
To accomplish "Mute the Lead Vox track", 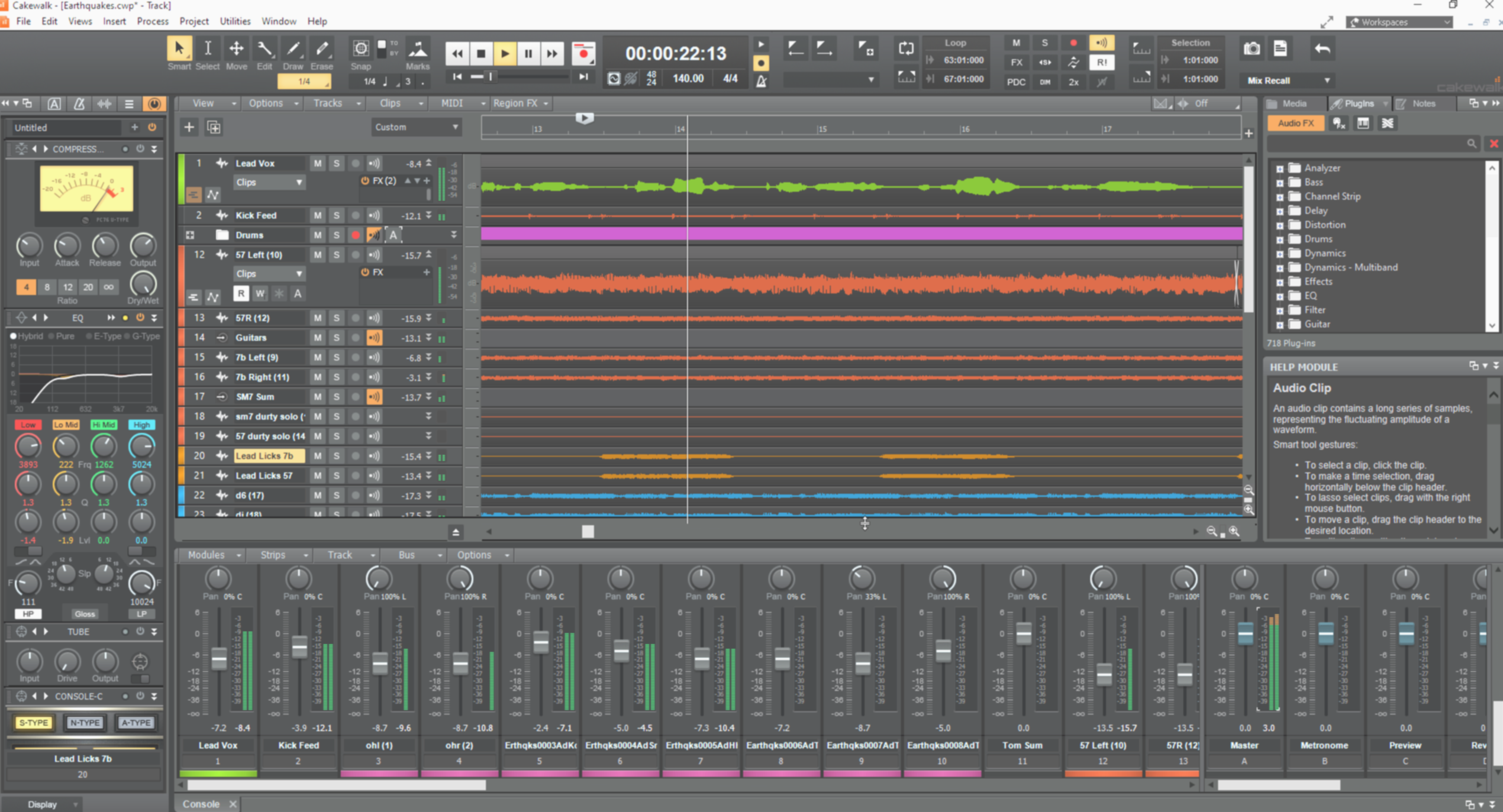I will click(318, 163).
